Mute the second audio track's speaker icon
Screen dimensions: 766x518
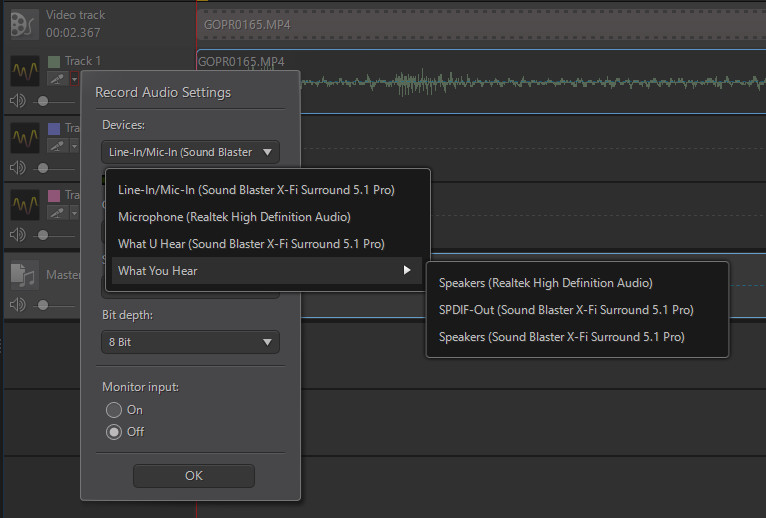(x=17, y=168)
